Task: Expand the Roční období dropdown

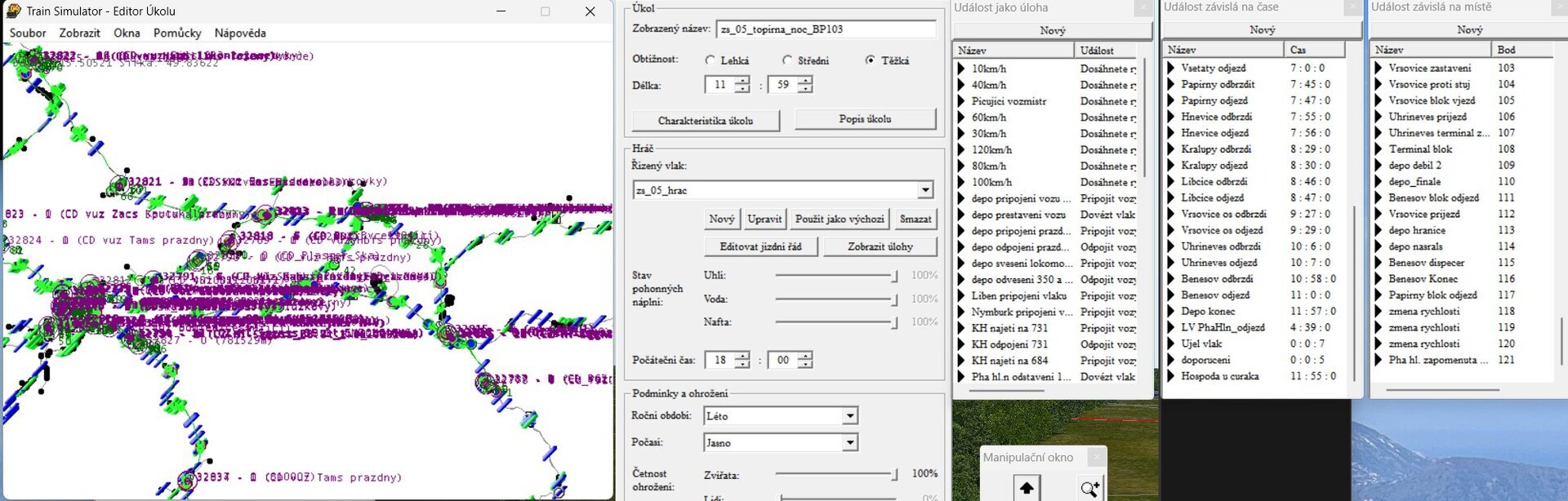Action: click(849, 416)
